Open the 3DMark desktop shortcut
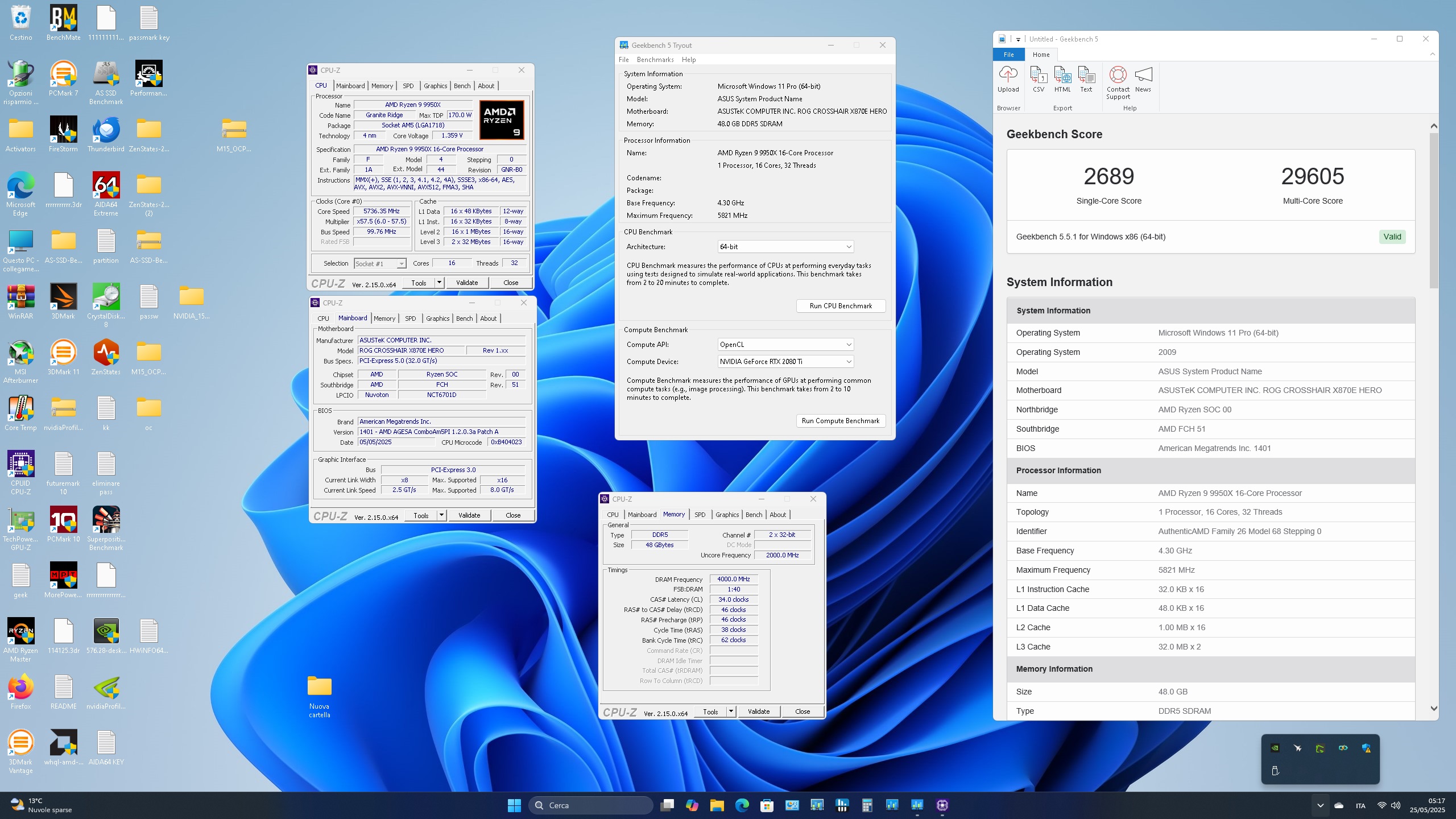 63,301
